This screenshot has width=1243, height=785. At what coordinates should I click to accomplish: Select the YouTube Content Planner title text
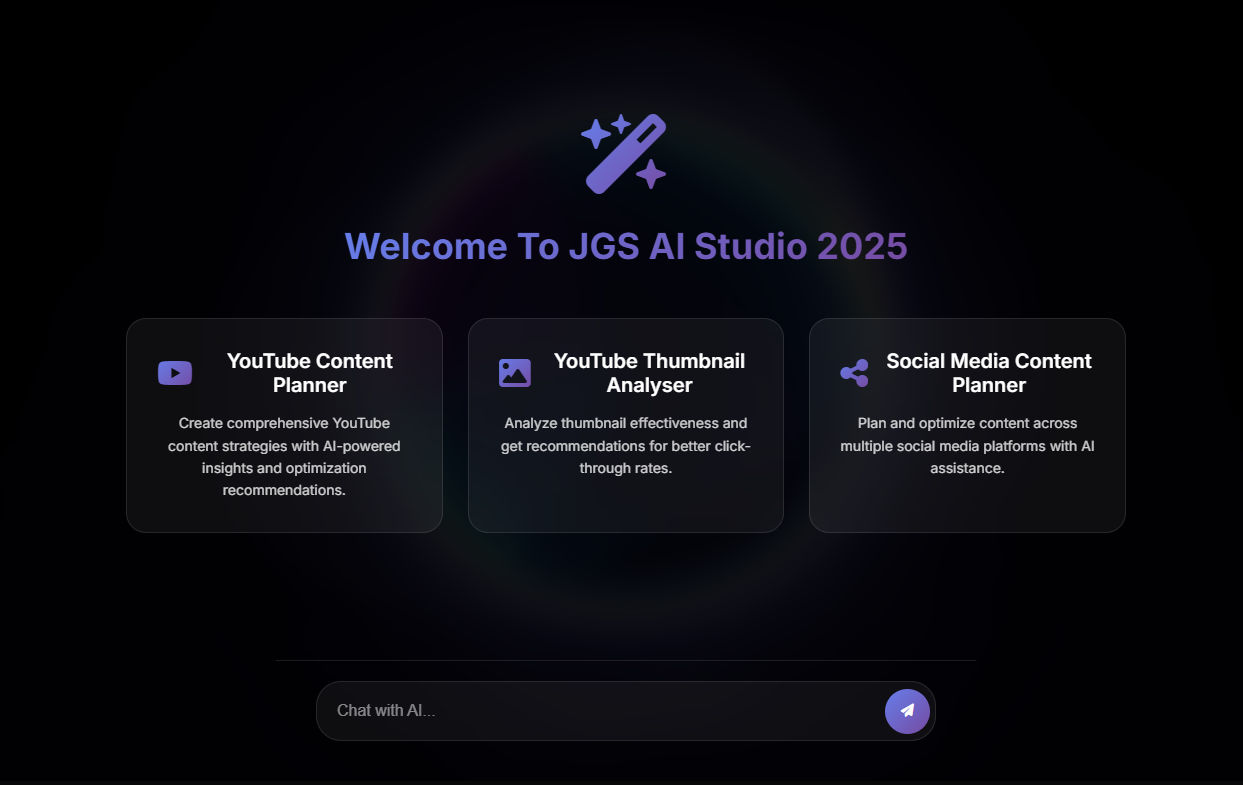(x=309, y=372)
